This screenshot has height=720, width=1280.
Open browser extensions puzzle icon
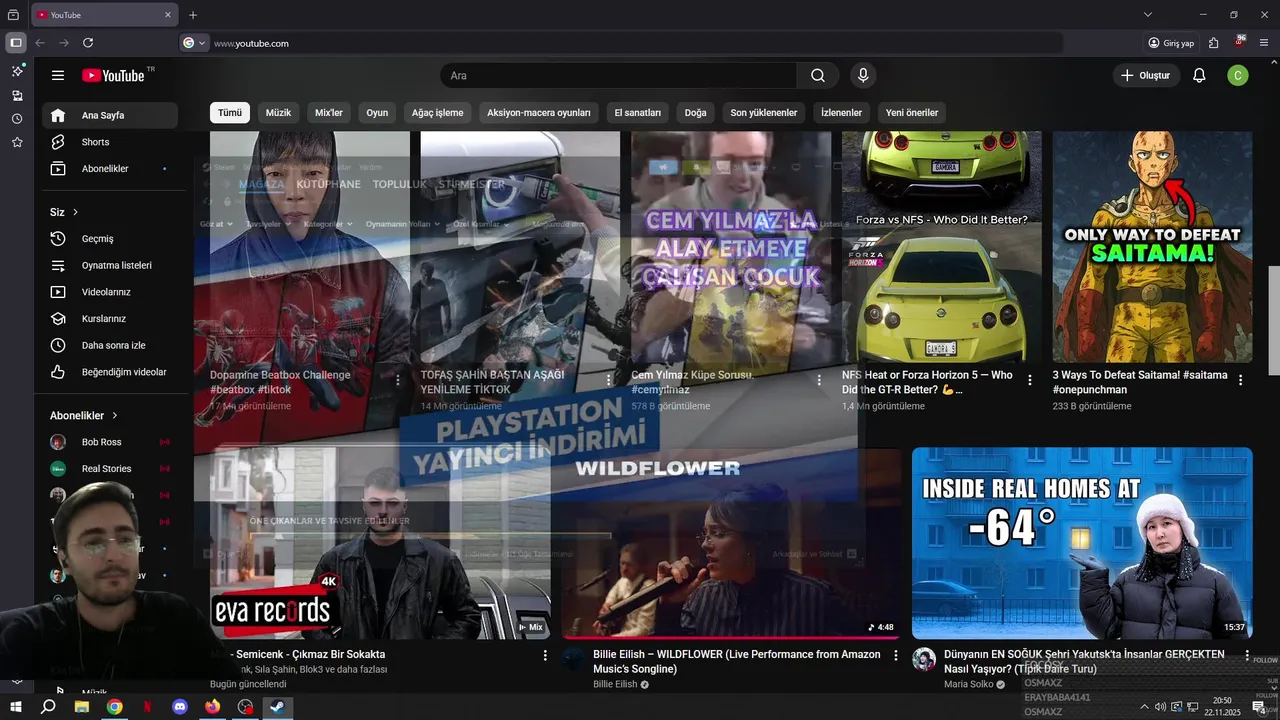click(1213, 43)
